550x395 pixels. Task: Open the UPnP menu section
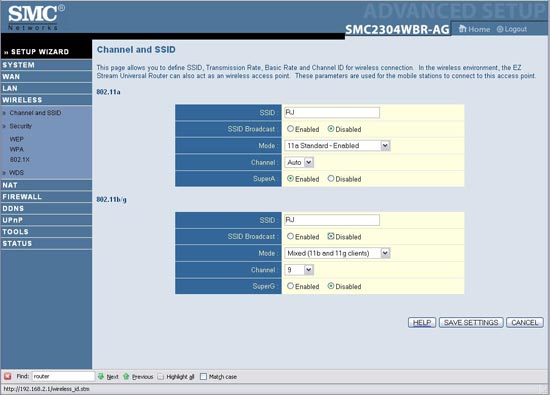point(46,220)
